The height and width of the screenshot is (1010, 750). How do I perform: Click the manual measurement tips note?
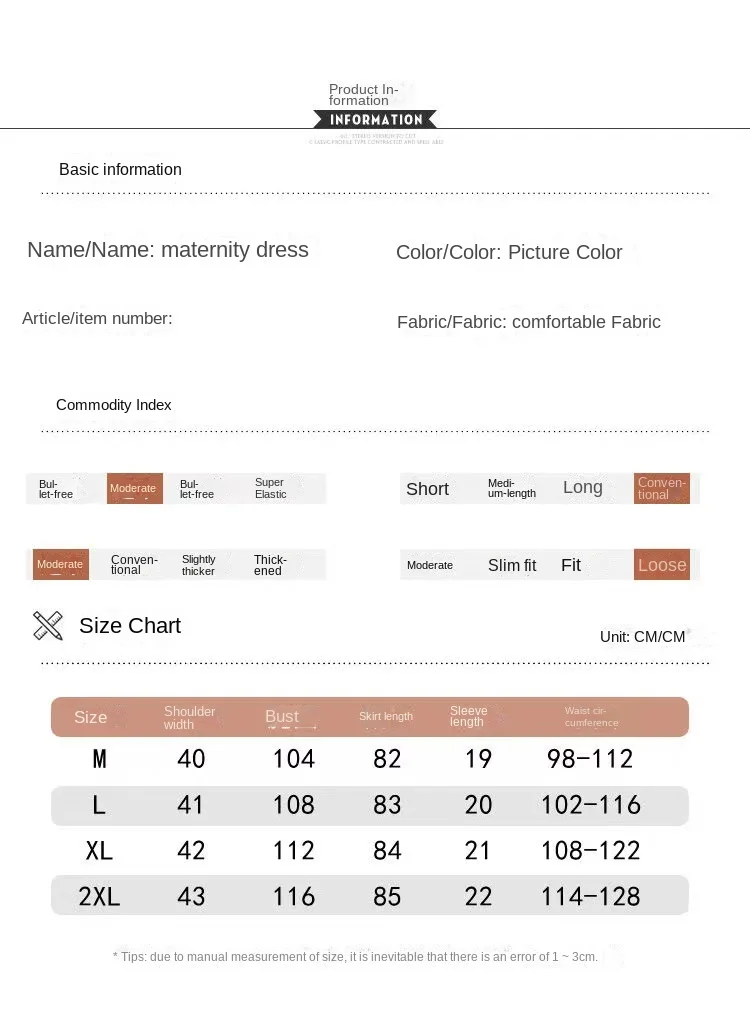(355, 957)
